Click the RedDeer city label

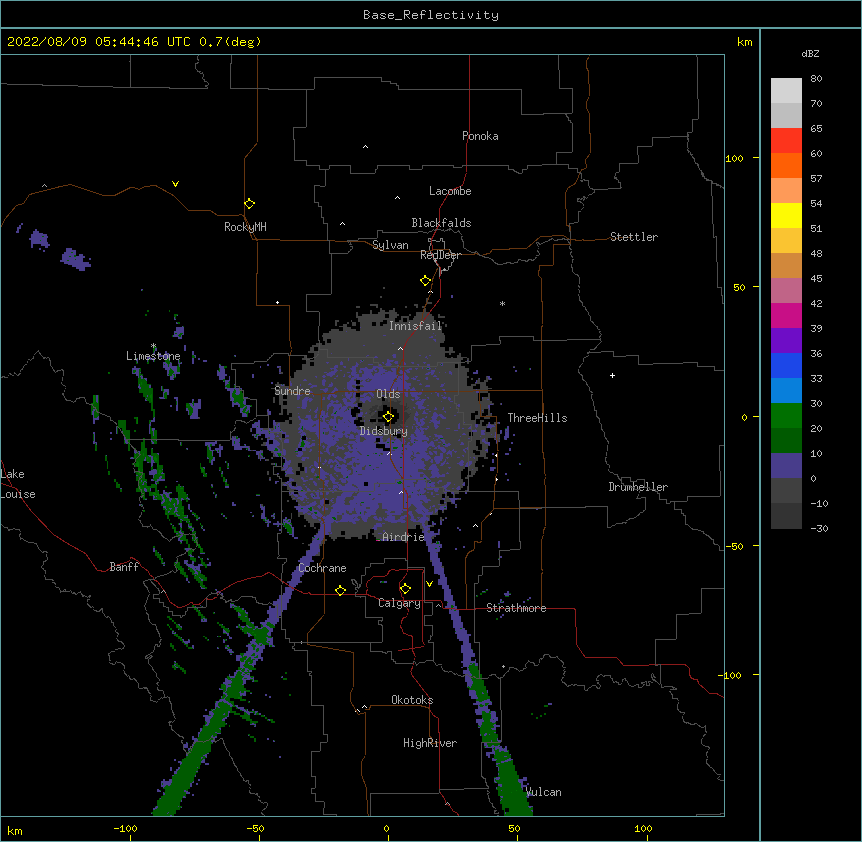click(440, 255)
